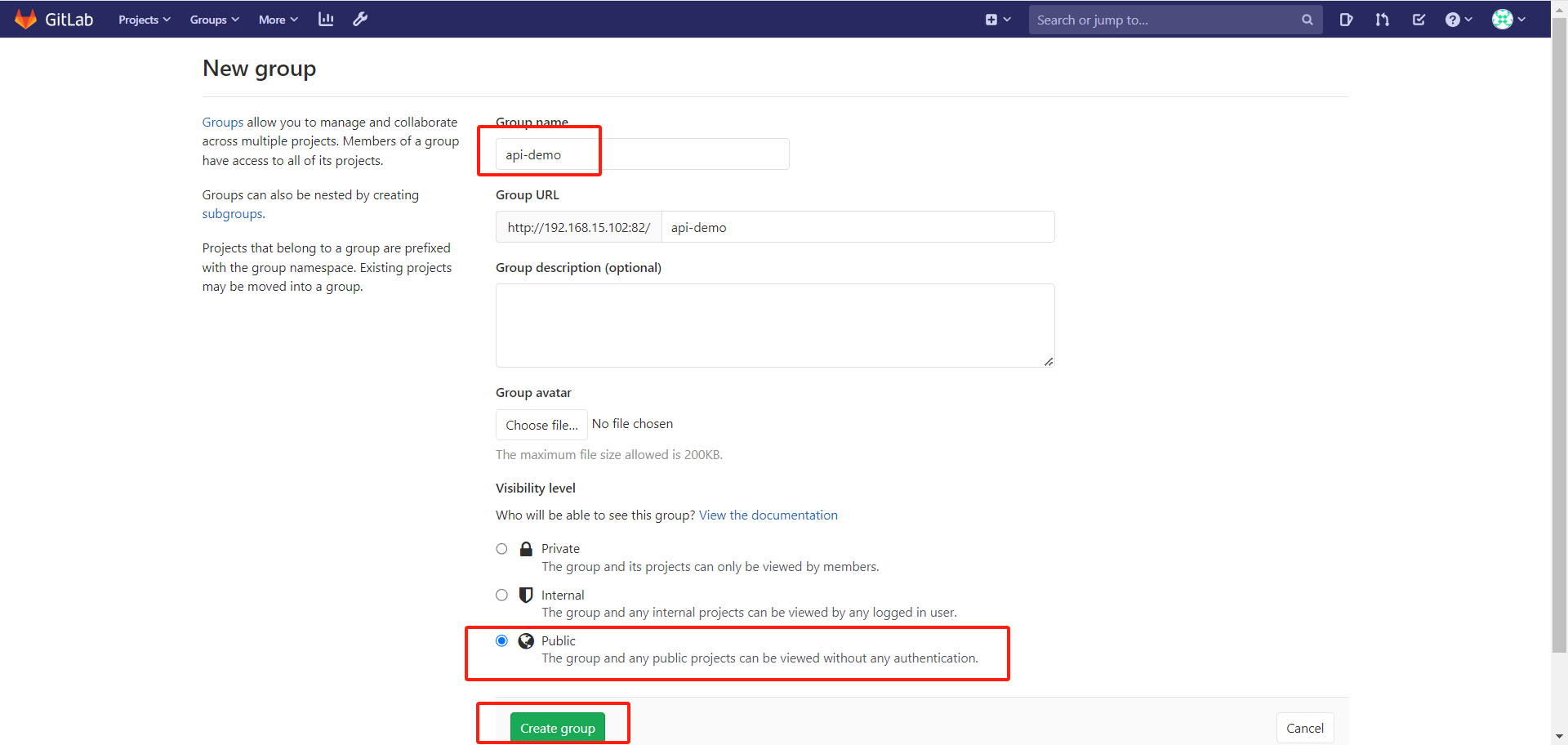
Task: Expand the new item plus dropdown
Action: [998, 19]
